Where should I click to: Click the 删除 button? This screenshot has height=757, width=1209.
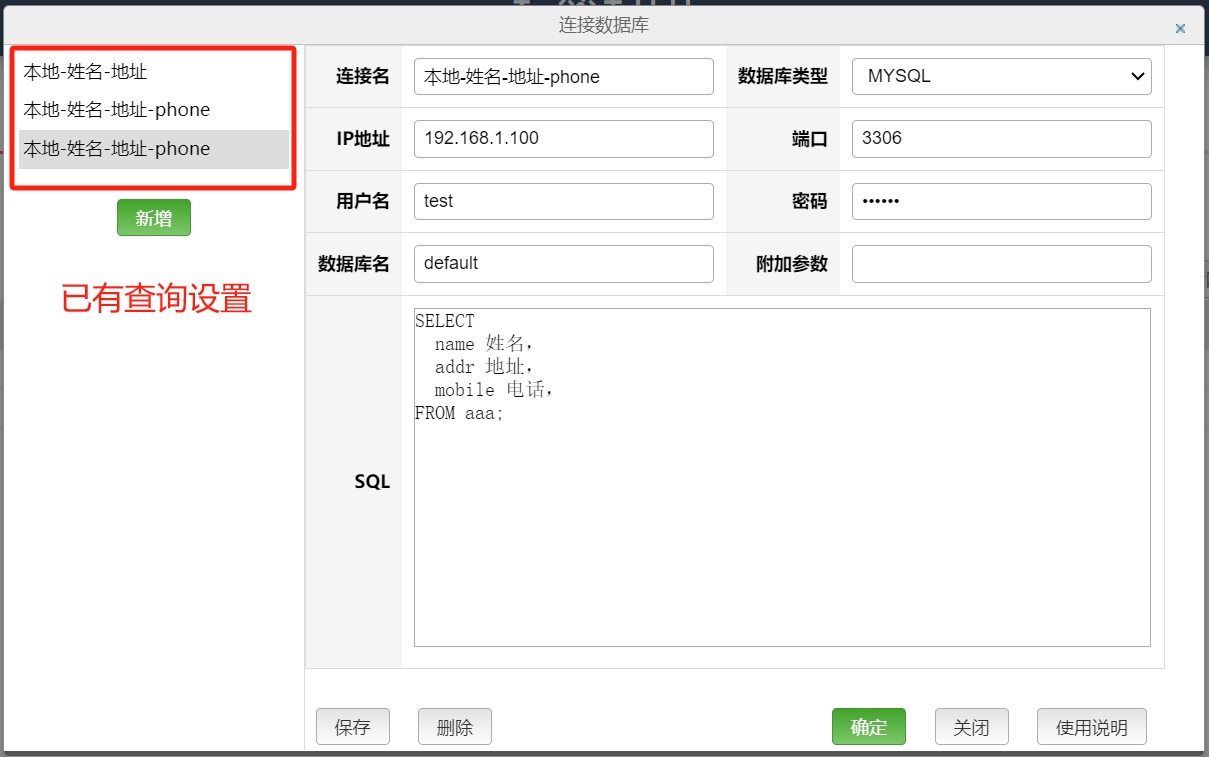coord(454,726)
